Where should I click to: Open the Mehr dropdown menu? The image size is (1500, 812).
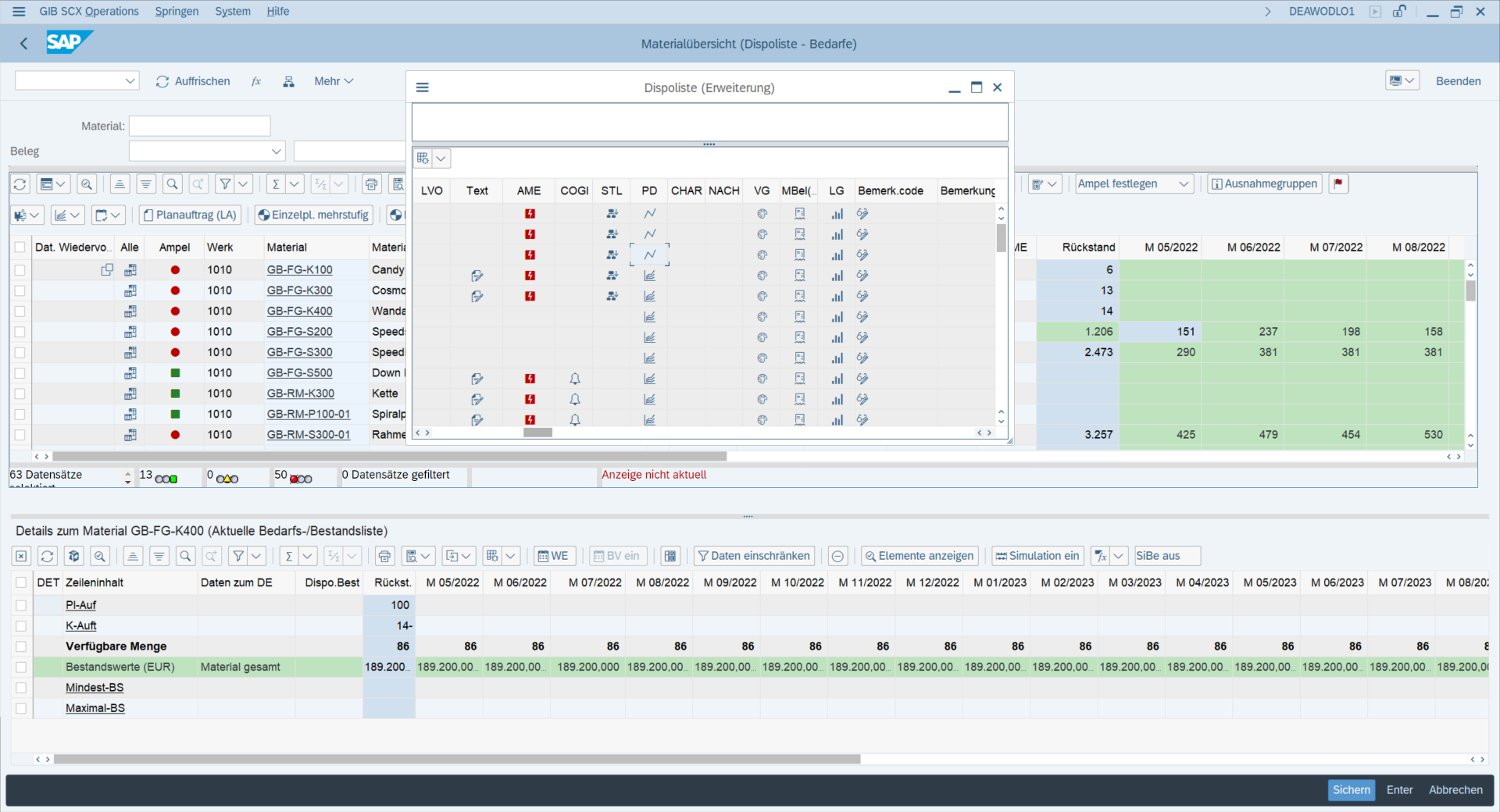tap(334, 81)
